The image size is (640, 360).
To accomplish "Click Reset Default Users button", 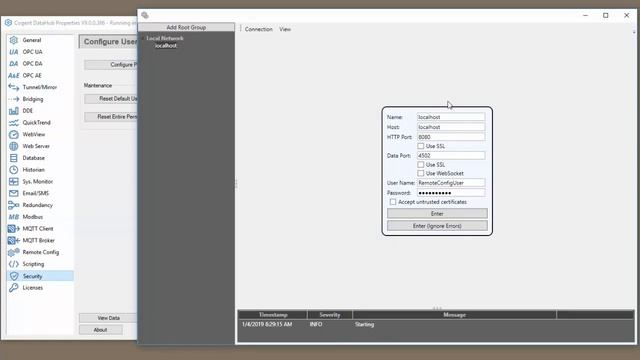I will click(x=111, y=98).
